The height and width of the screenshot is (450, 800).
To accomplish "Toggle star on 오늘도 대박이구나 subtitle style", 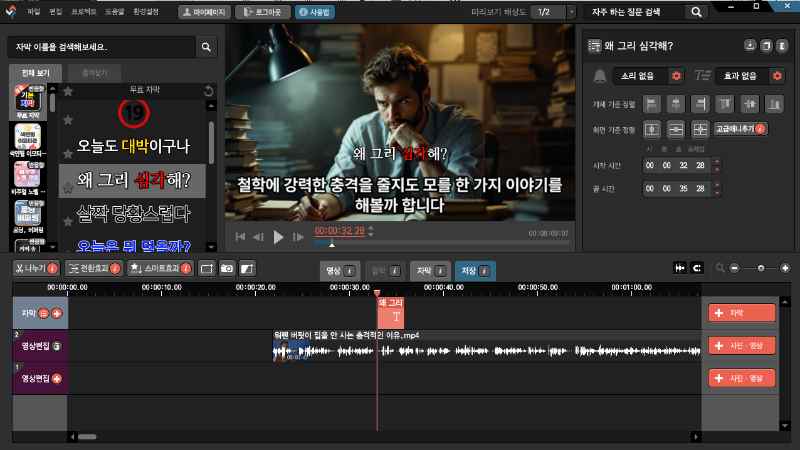I will pos(67,154).
